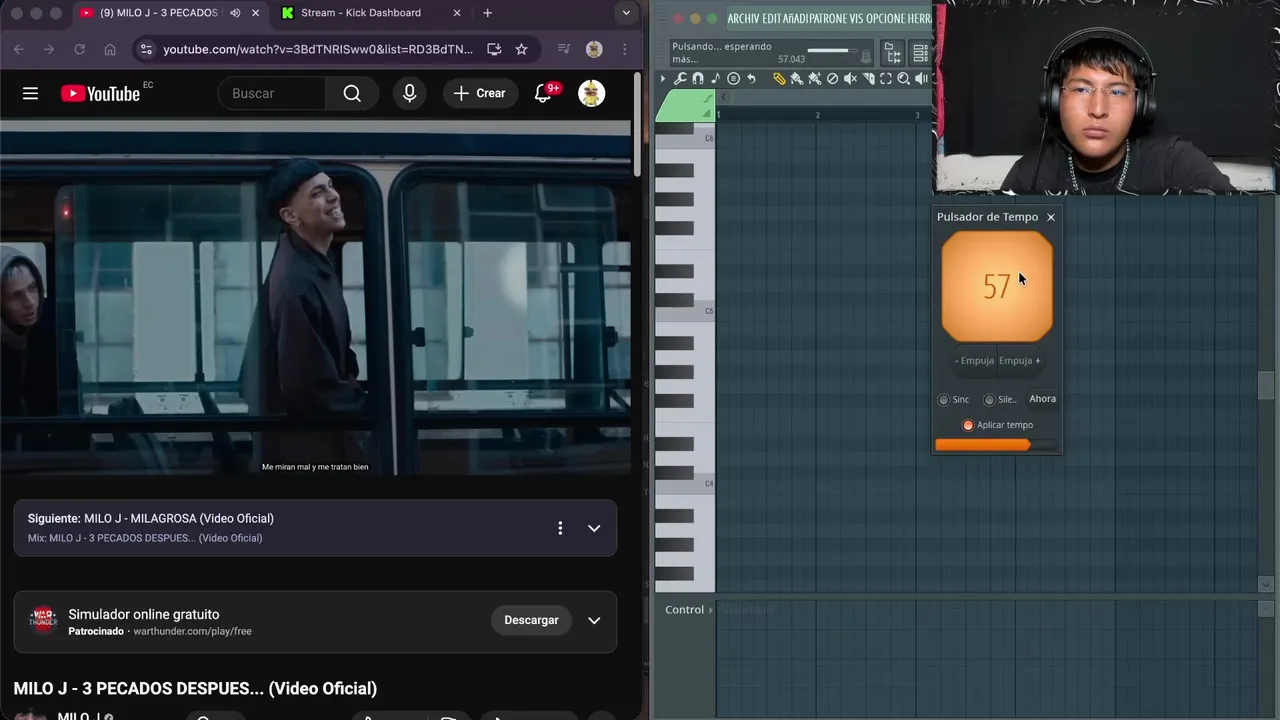The height and width of the screenshot is (720, 1280).
Task: Select the yellow Draw pencil tool
Action: click(x=779, y=78)
